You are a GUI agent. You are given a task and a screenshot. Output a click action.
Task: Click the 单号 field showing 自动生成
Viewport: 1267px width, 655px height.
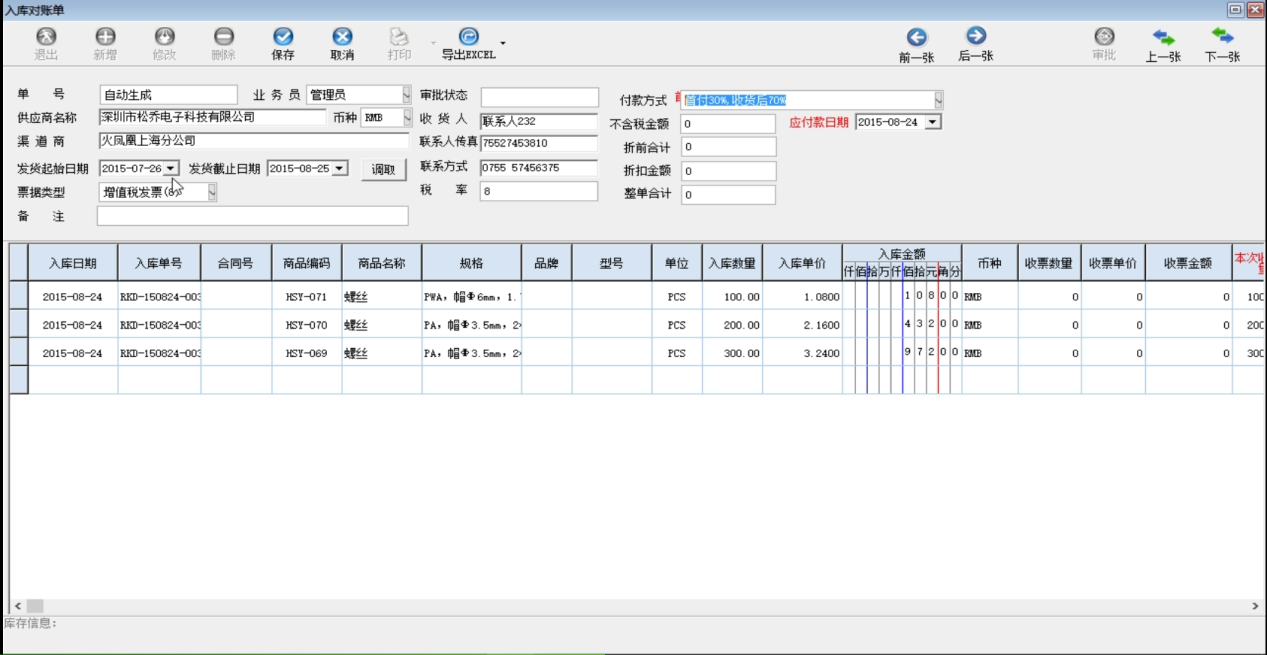(x=169, y=95)
